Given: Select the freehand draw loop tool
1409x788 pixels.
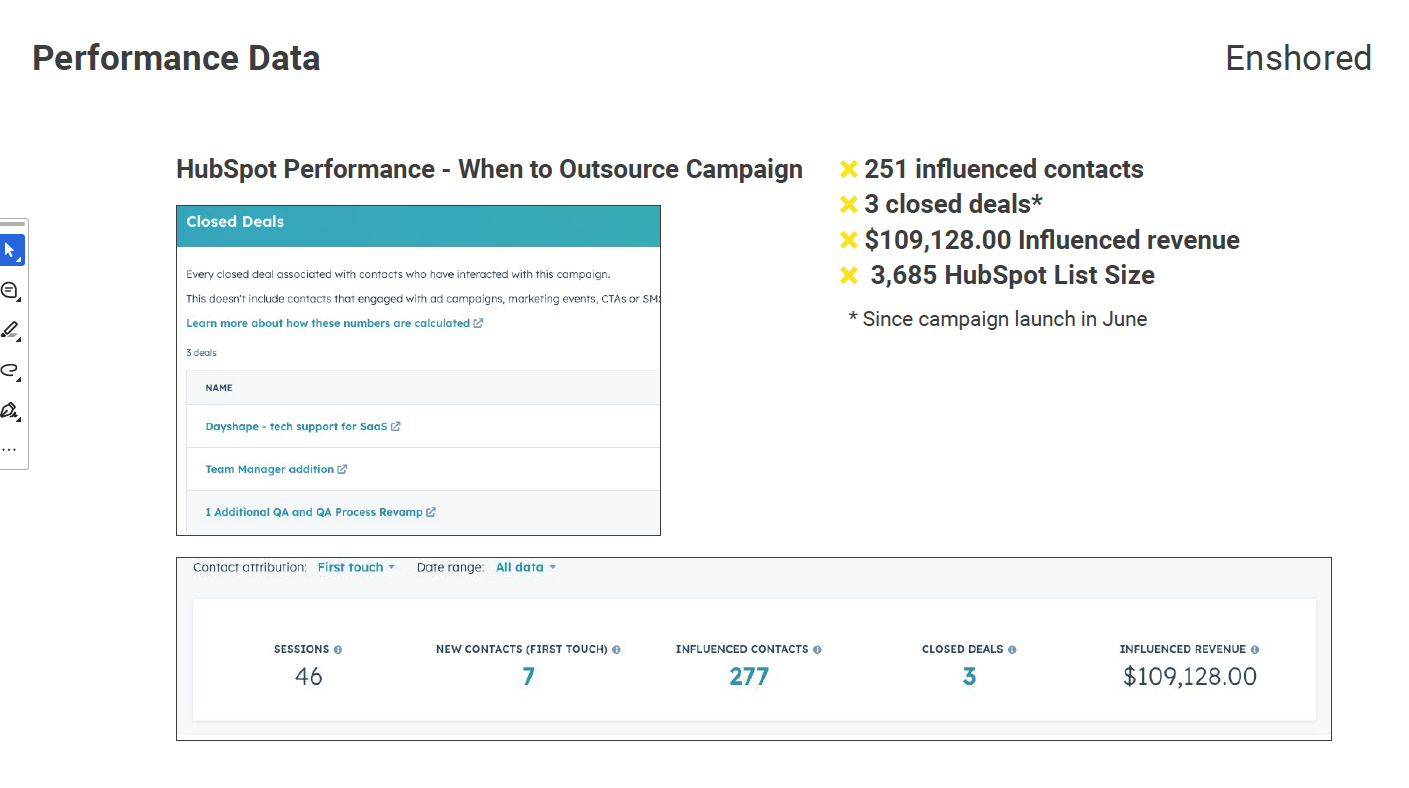Looking at the screenshot, I should click(10, 371).
